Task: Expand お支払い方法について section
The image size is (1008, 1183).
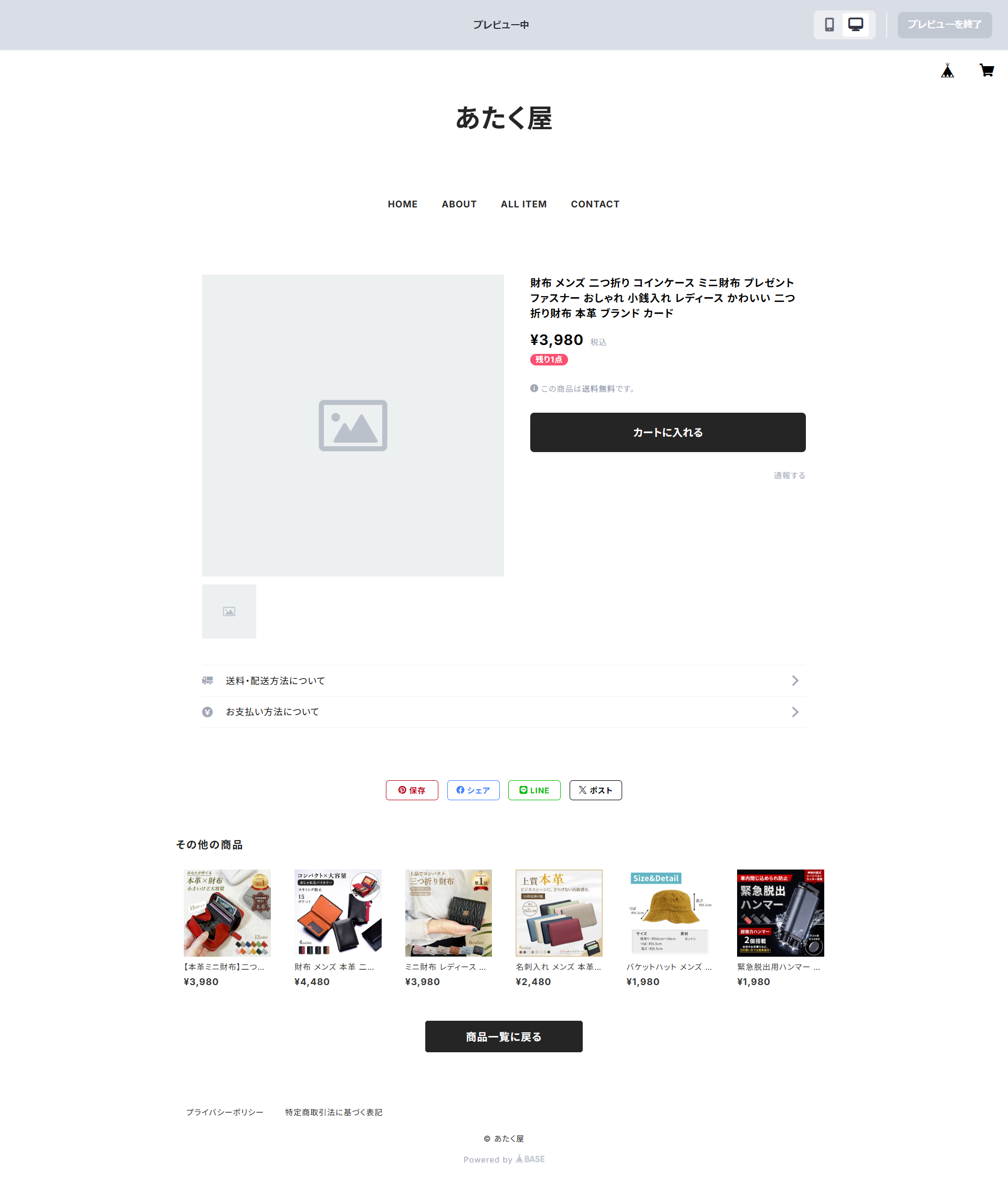Action: pyautogui.click(x=503, y=712)
